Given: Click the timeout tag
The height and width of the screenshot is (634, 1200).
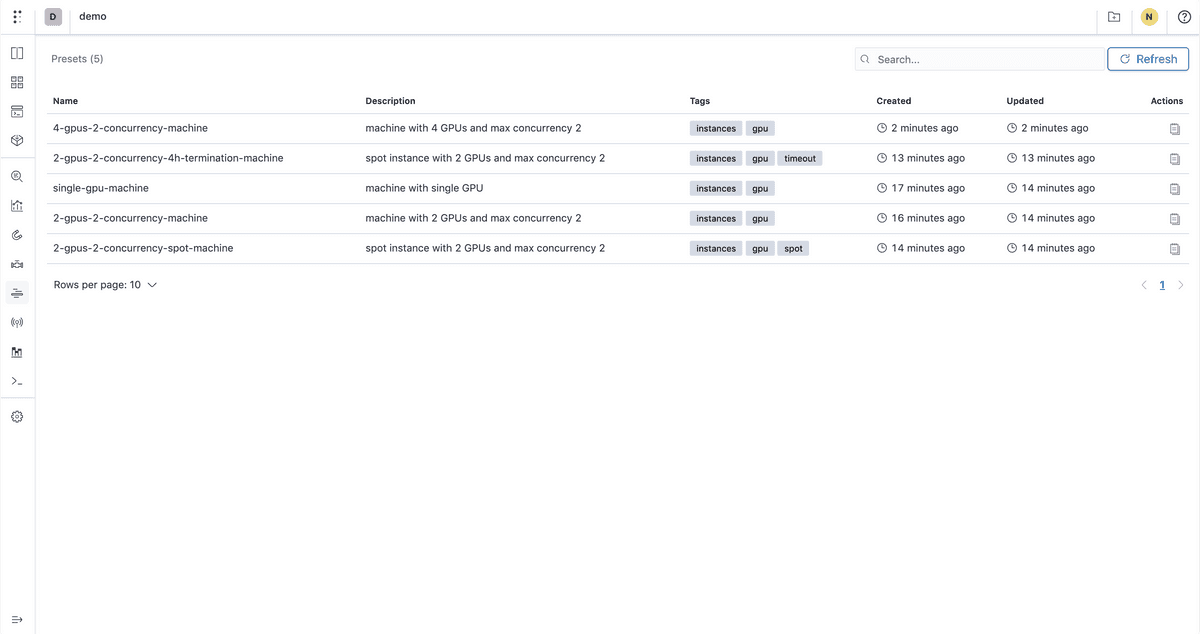Looking at the screenshot, I should (800, 158).
